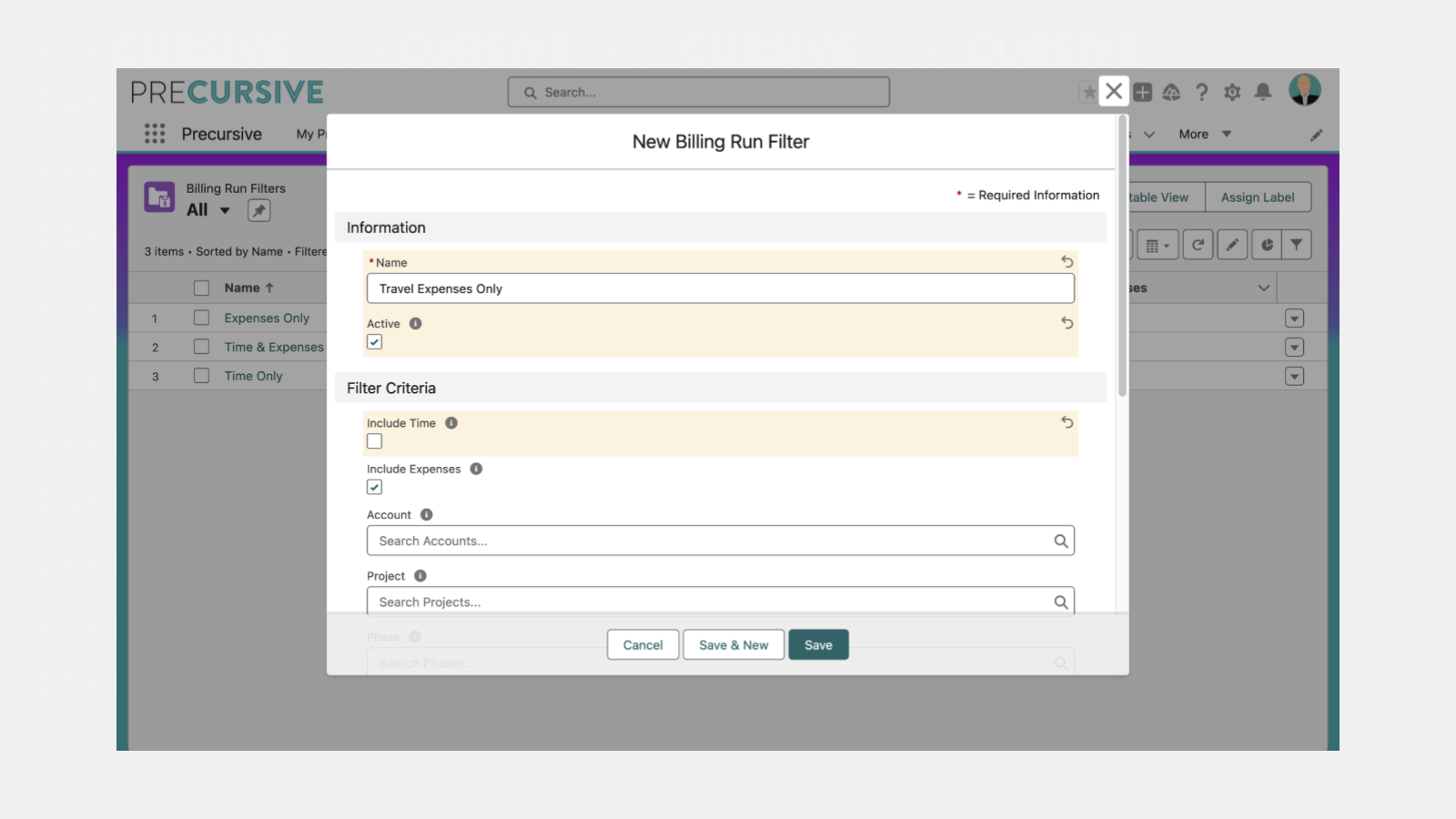Viewport: 1456px width, 819px height.
Task: Open the column header chevron menu
Action: click(x=1264, y=288)
